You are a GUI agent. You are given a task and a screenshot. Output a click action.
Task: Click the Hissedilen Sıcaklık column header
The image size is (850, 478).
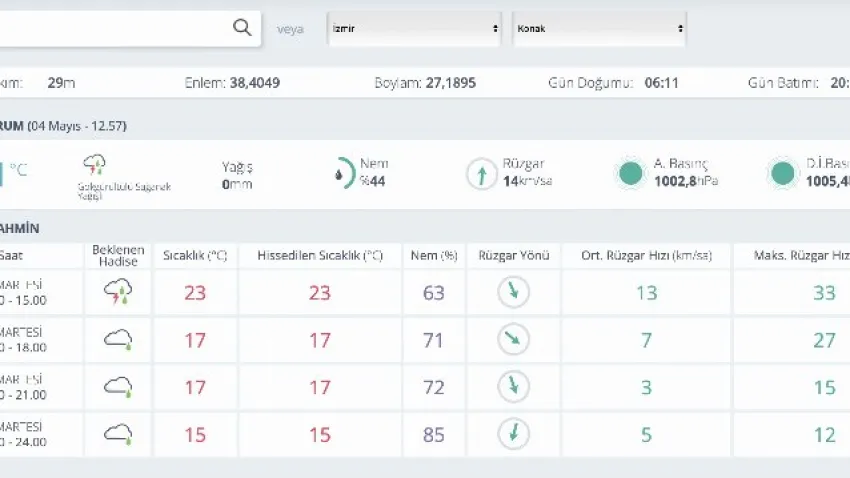coord(320,256)
